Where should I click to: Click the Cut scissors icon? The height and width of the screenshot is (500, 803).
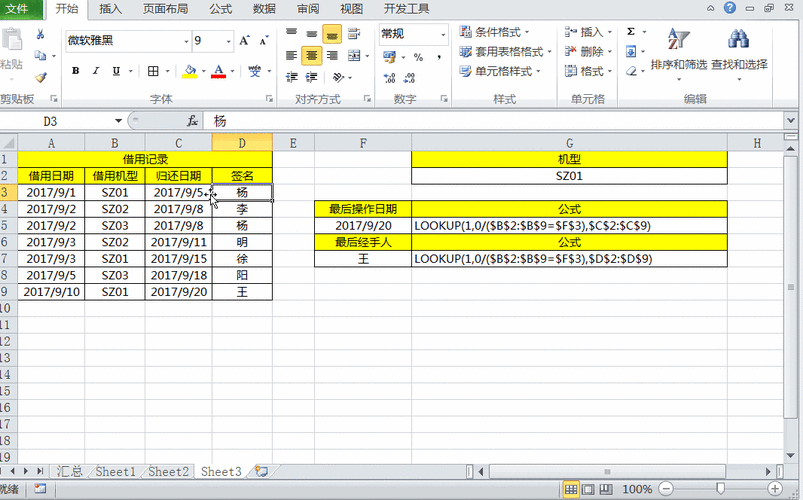point(40,34)
